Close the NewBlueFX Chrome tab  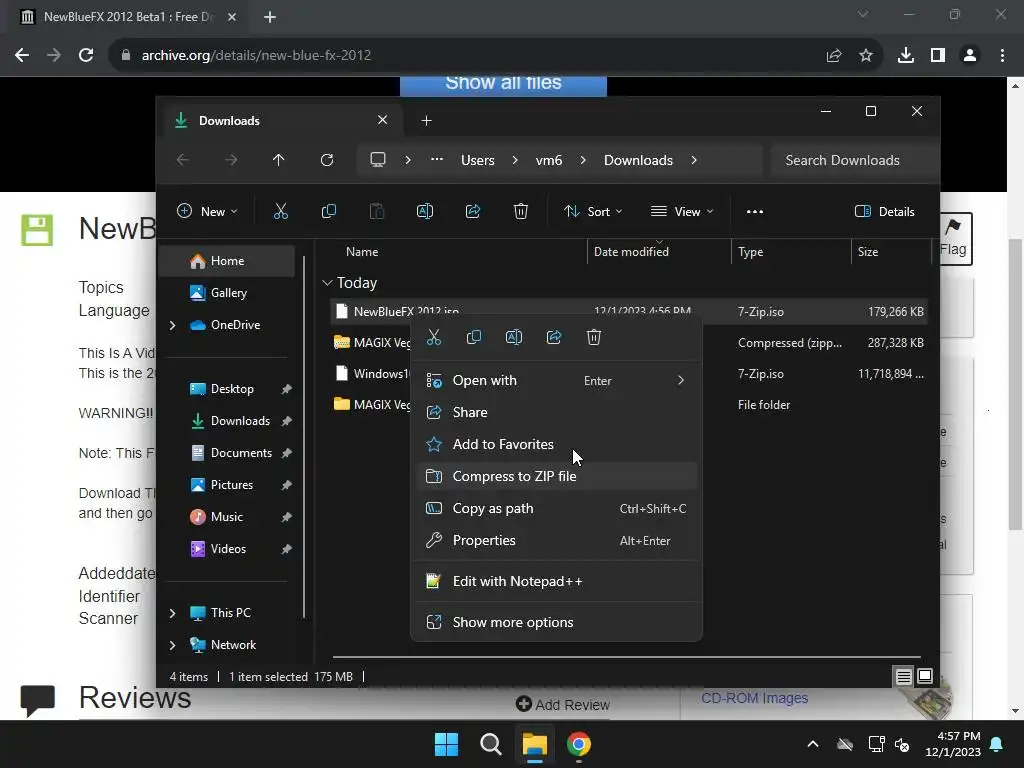coord(232,17)
